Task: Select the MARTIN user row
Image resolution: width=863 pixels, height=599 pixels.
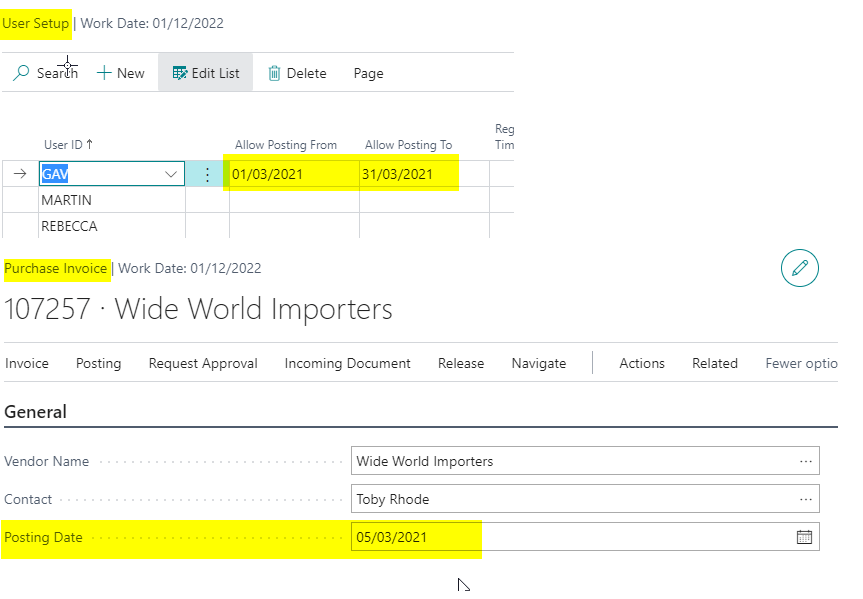Action: coord(69,200)
